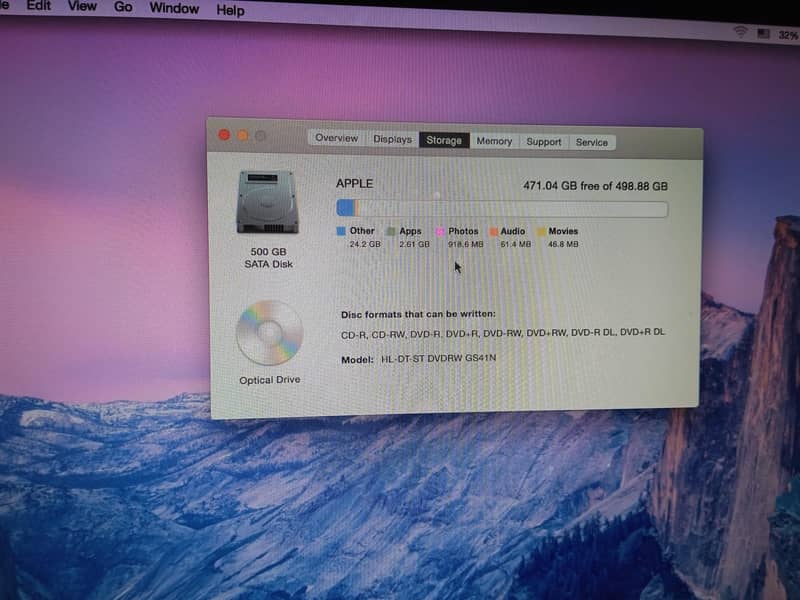This screenshot has width=800, height=600.
Task: Click the Photos "918.6 MB" value
Action: pos(465,244)
